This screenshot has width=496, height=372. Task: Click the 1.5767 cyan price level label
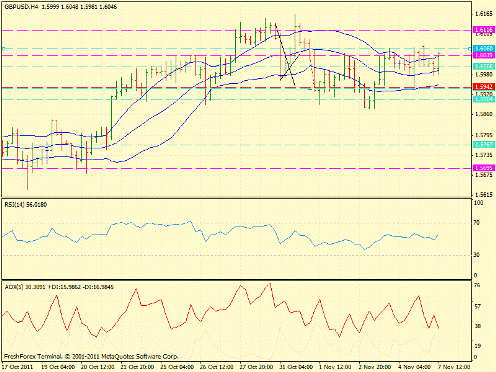[484, 144]
